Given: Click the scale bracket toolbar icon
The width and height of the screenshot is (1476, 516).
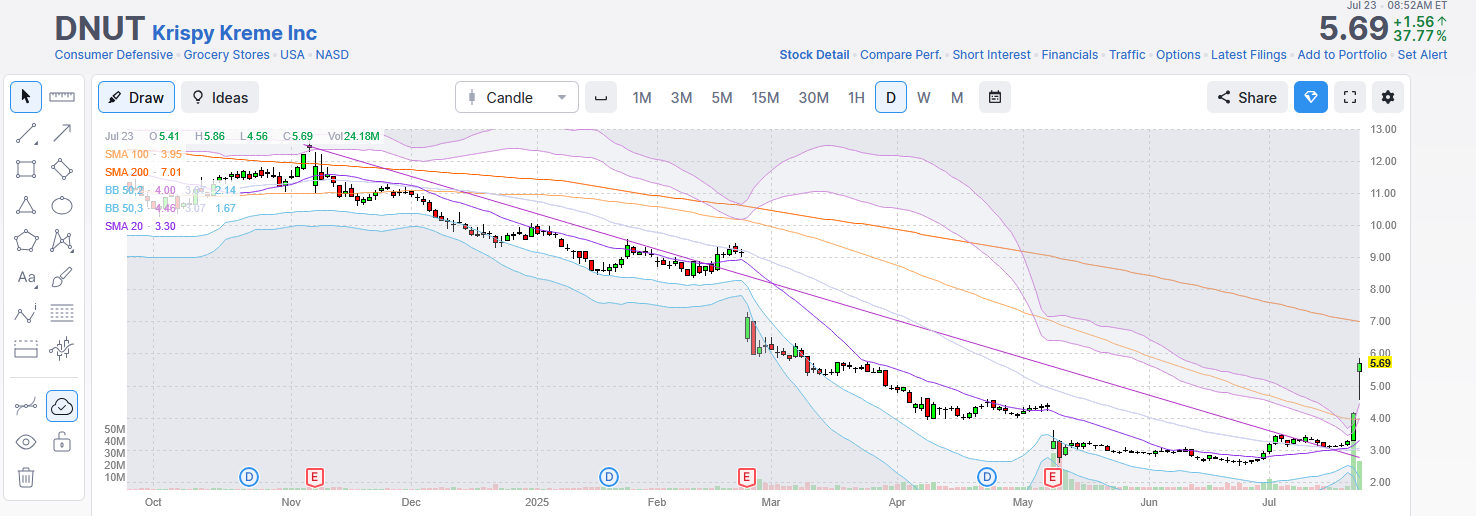Looking at the screenshot, I should (x=601, y=97).
